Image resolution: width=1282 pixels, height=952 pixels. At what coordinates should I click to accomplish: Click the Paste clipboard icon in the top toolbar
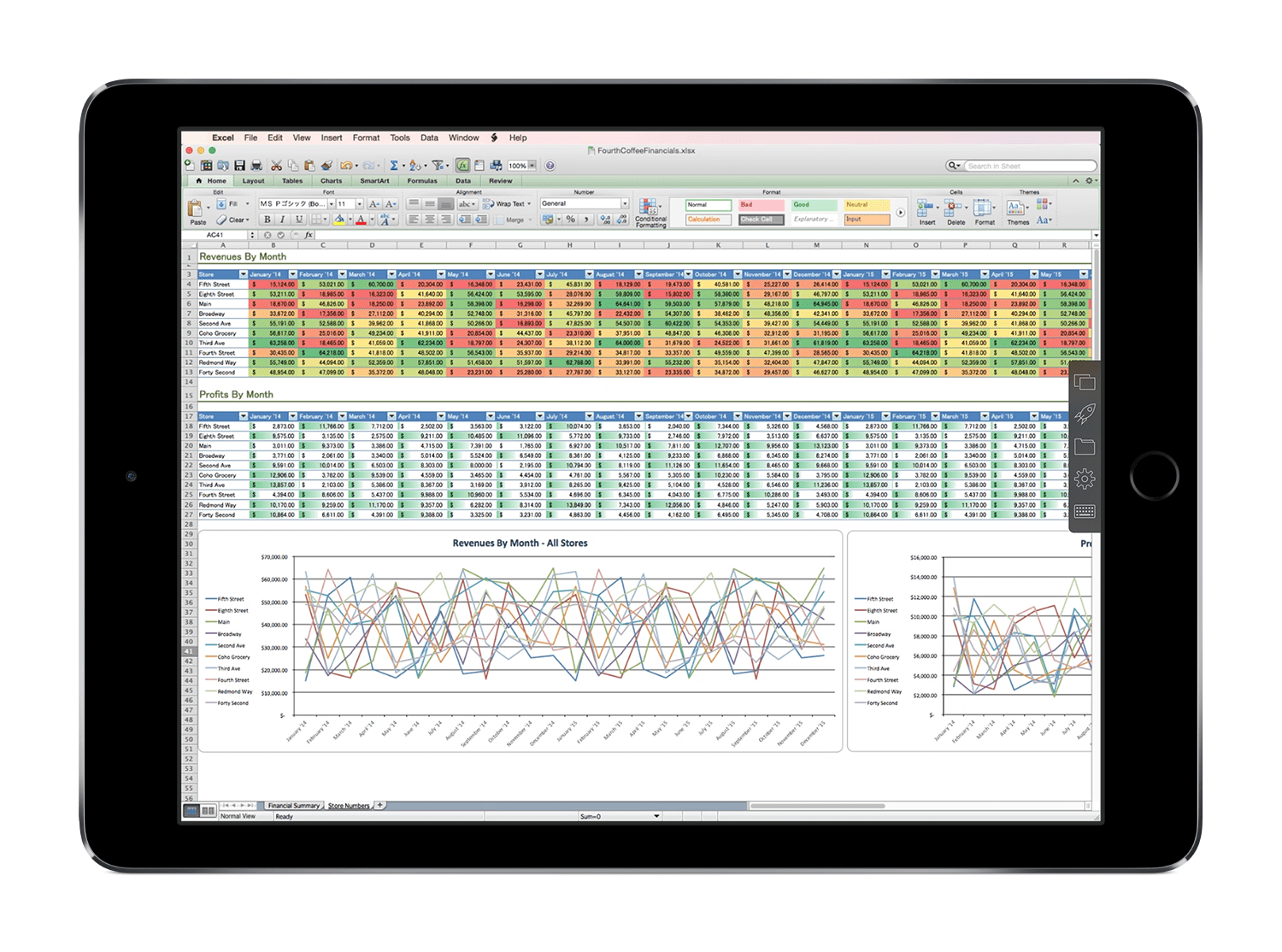pyautogui.click(x=309, y=166)
